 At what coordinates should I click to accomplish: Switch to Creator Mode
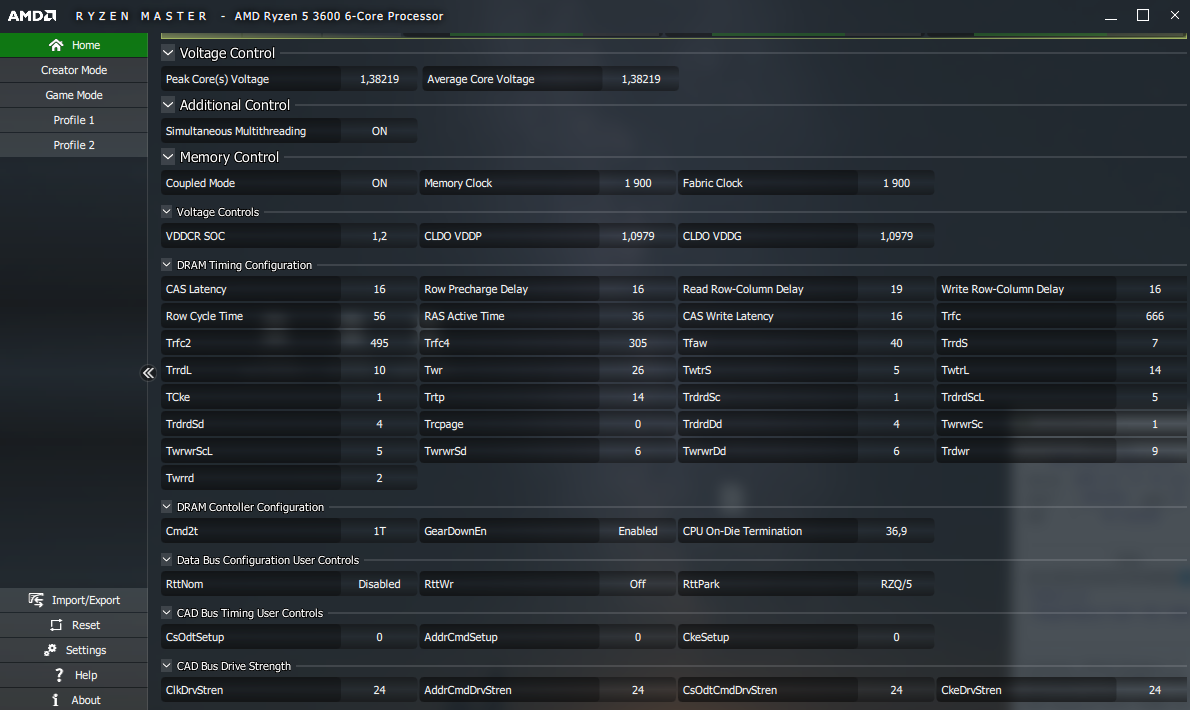[74, 70]
